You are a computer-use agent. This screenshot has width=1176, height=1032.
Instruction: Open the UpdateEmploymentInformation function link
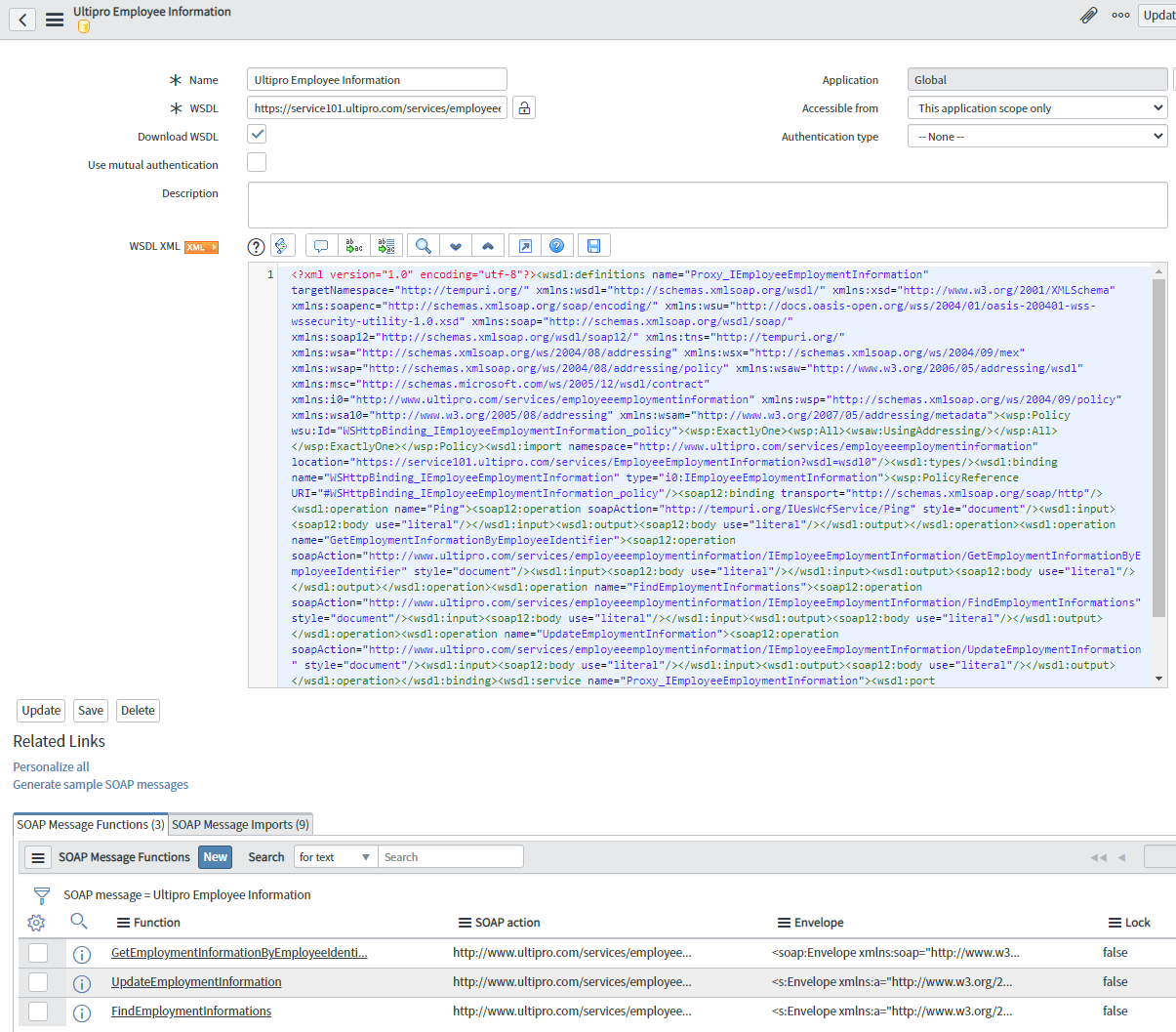tap(196, 982)
